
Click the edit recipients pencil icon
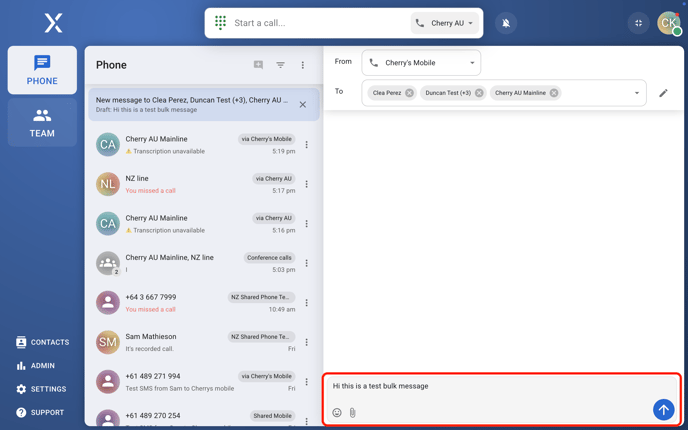pos(663,93)
